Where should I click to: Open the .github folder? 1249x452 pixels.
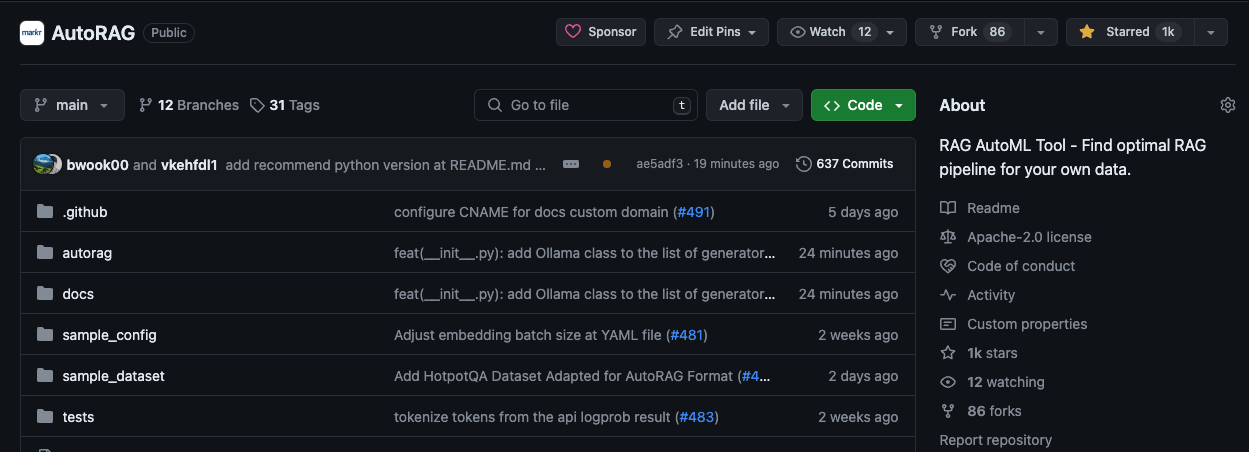[84, 212]
